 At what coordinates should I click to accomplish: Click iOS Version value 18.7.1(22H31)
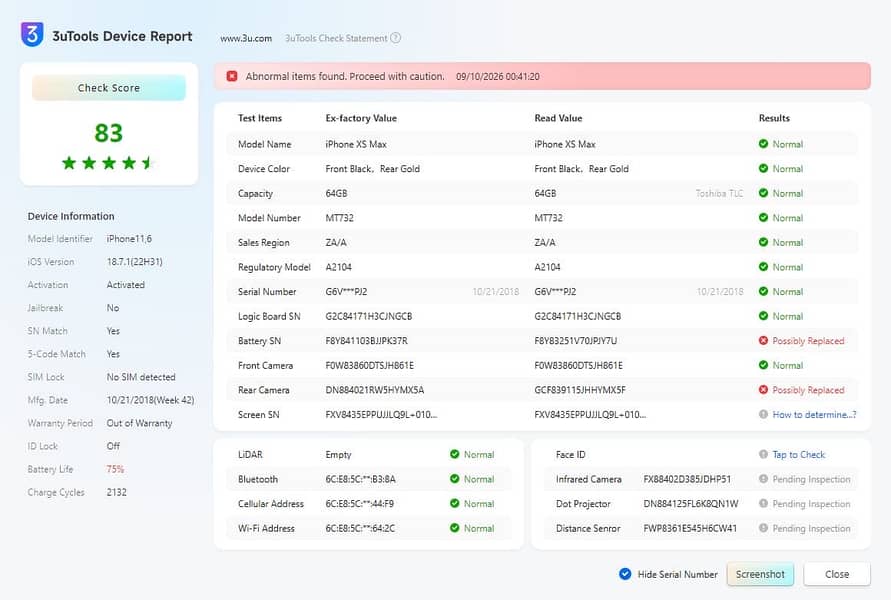click(135, 261)
